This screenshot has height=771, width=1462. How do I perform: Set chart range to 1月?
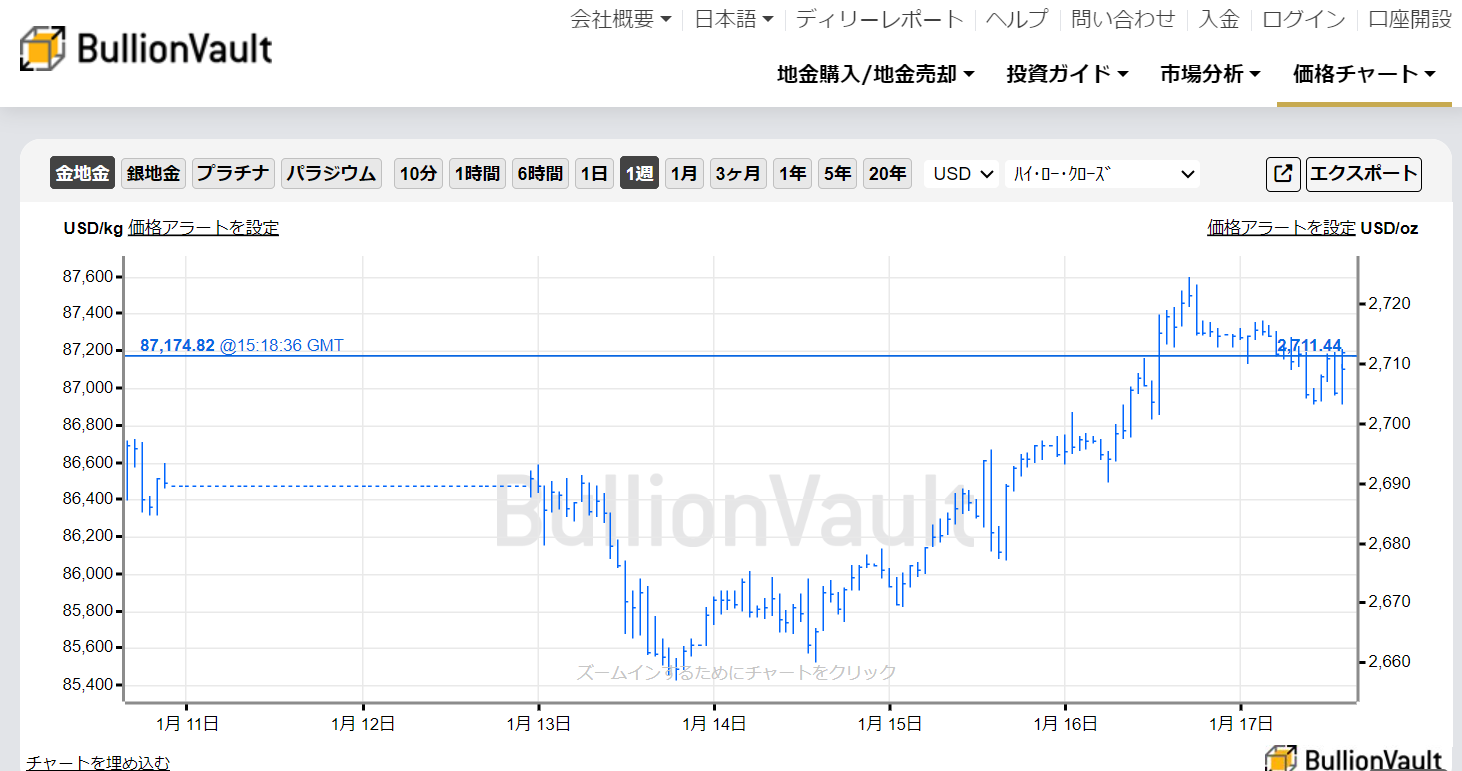tap(684, 174)
